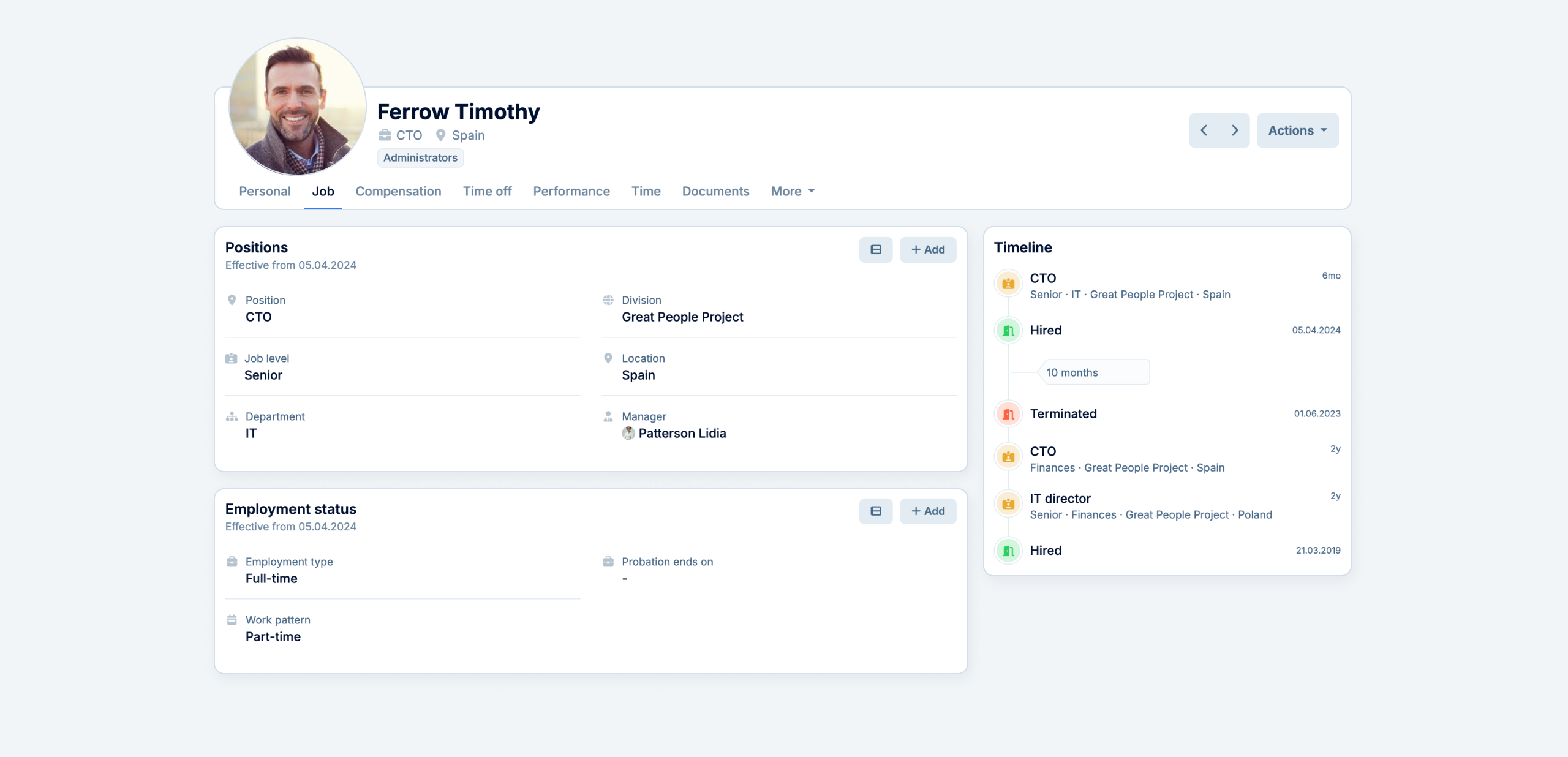This screenshot has height=757, width=1568.
Task: Click the Administrators group tag
Action: 420,157
